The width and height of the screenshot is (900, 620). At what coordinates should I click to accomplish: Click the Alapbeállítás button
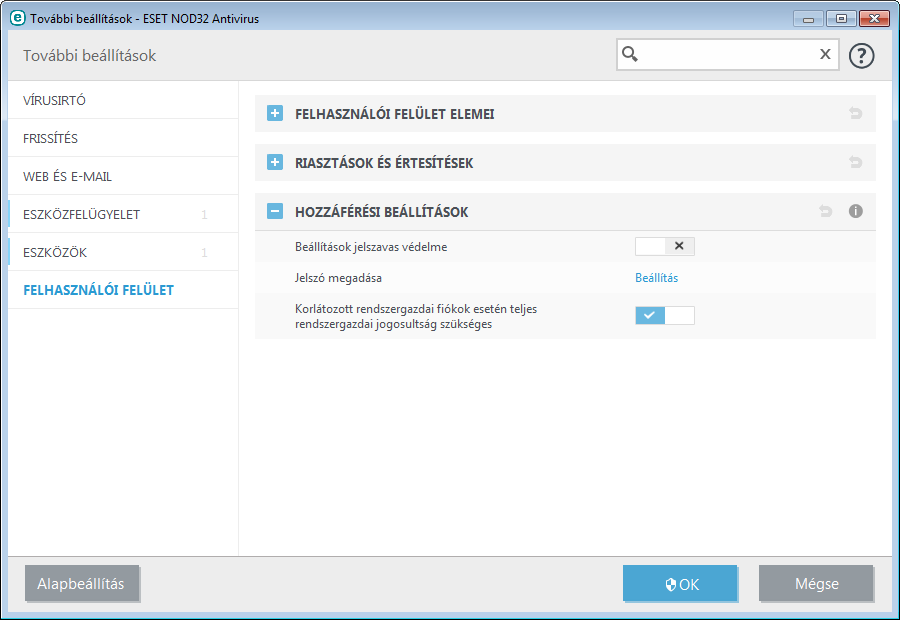pyautogui.click(x=82, y=583)
